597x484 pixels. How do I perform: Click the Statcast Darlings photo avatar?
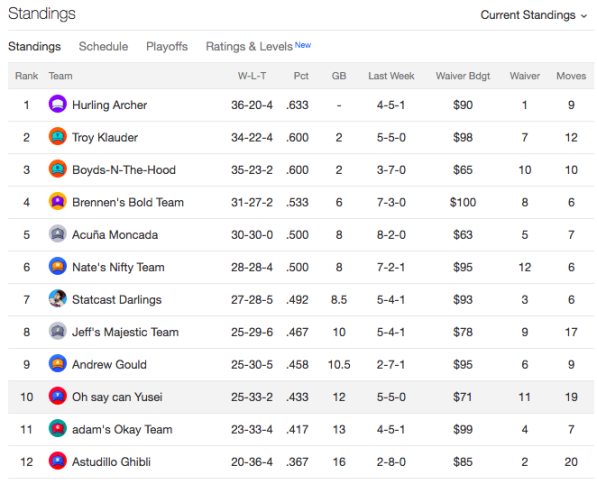coord(57,299)
